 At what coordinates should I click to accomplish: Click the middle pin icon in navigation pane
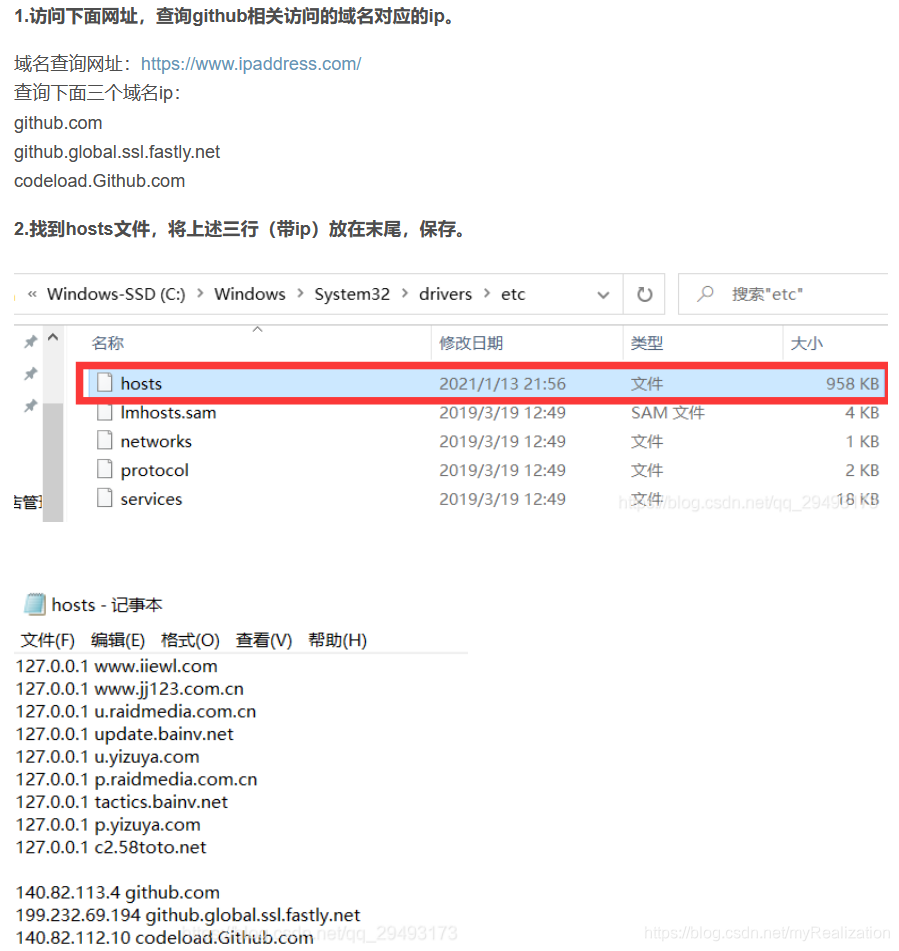(30, 374)
